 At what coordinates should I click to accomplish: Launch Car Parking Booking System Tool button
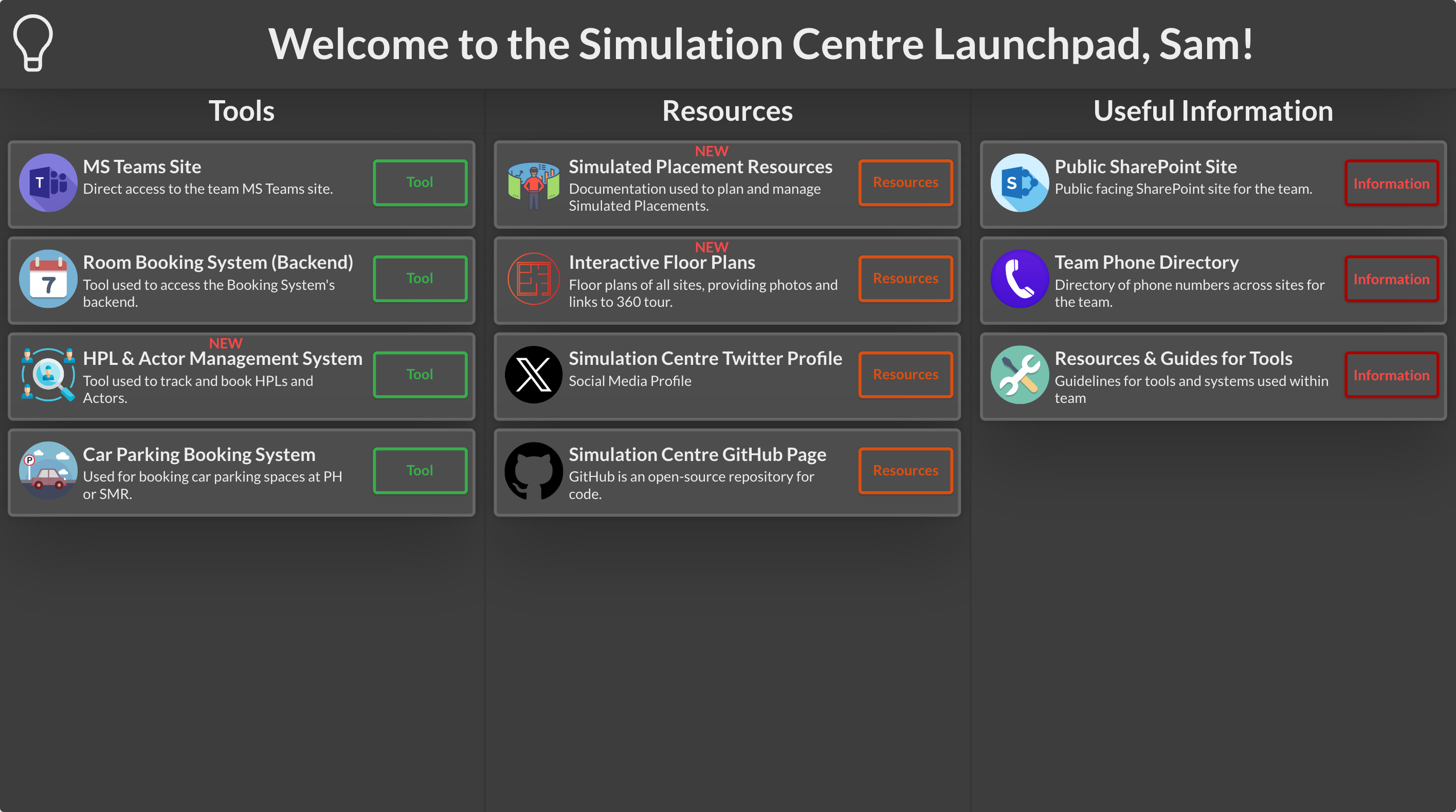(420, 471)
